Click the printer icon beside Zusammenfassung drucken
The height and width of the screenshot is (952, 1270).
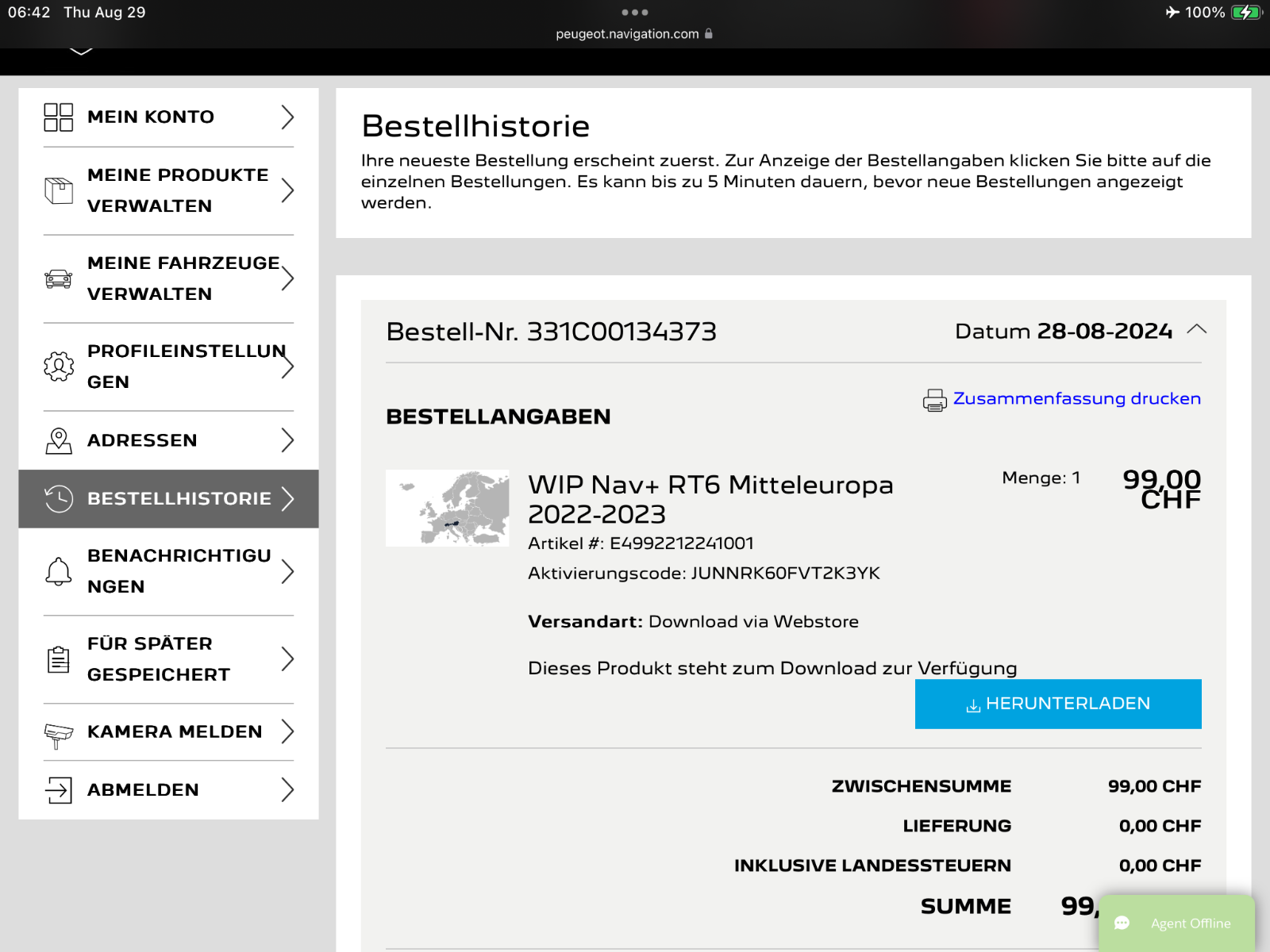click(935, 400)
